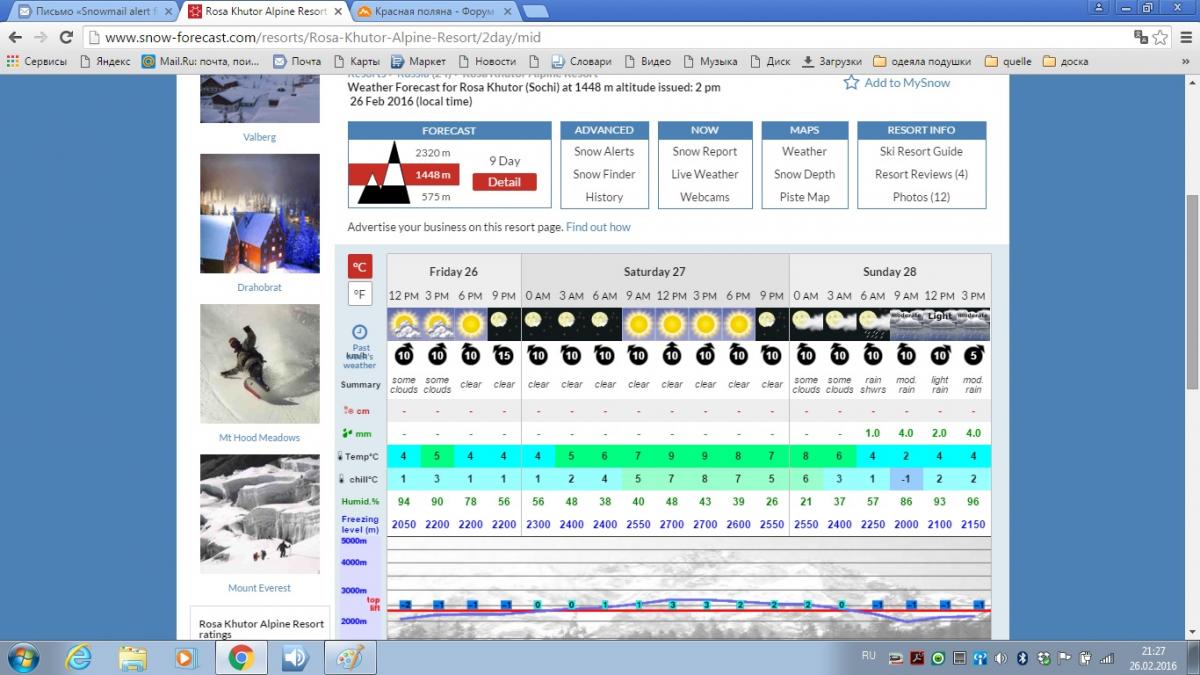1200x675 pixels.
Task: Open the Snow Report link
Action: 704,152
